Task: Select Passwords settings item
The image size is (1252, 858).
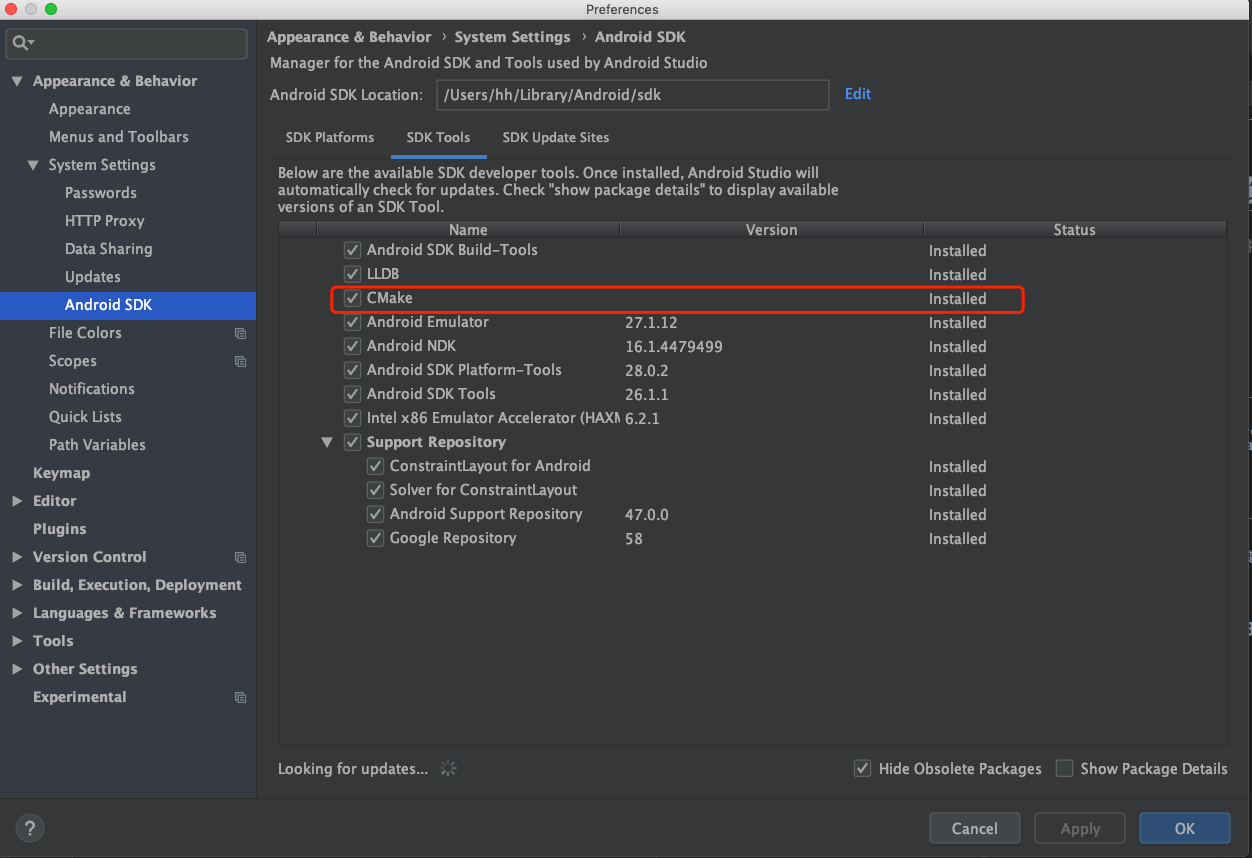Action: (x=101, y=193)
